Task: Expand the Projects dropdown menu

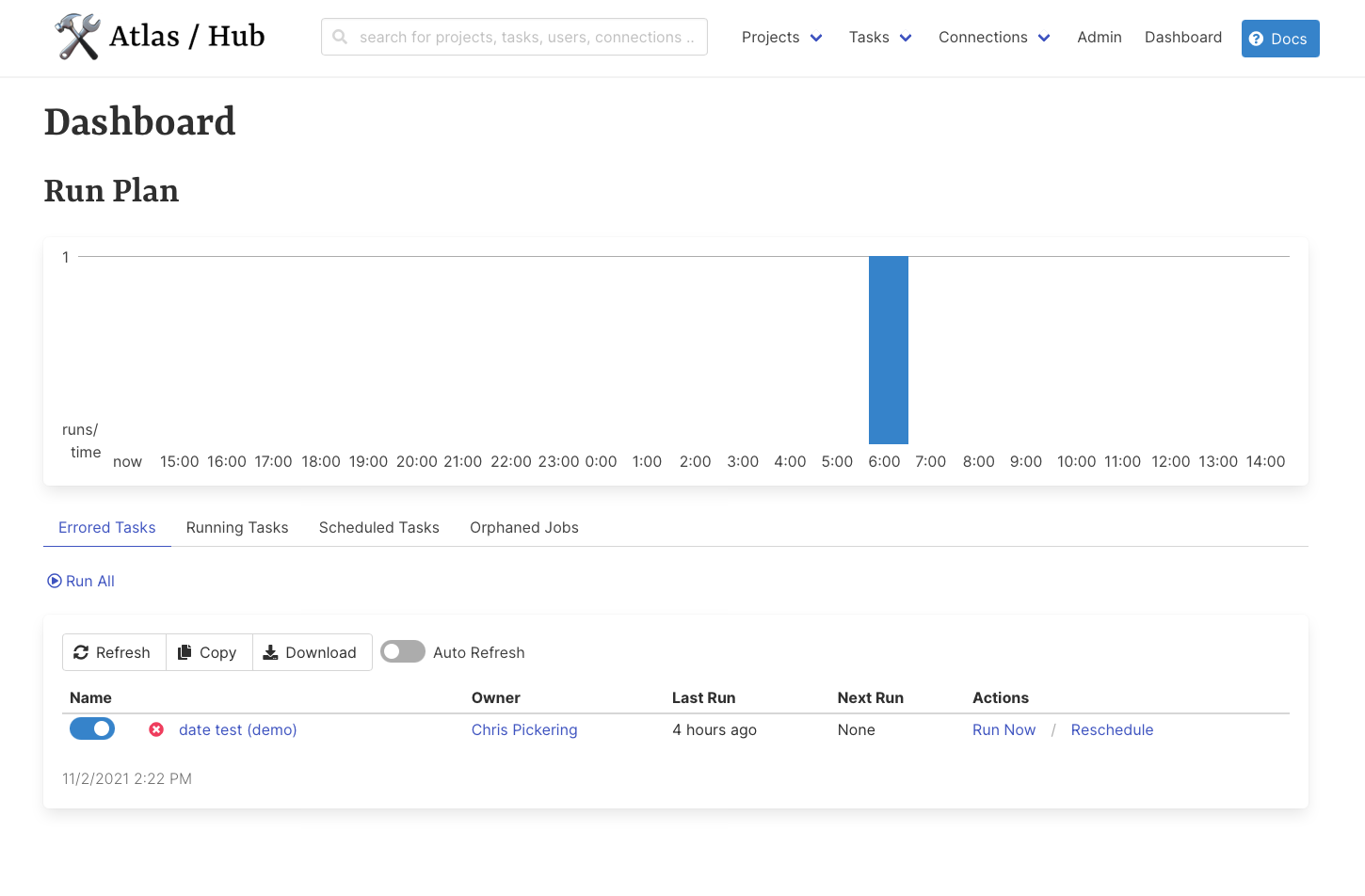Action: [x=781, y=37]
